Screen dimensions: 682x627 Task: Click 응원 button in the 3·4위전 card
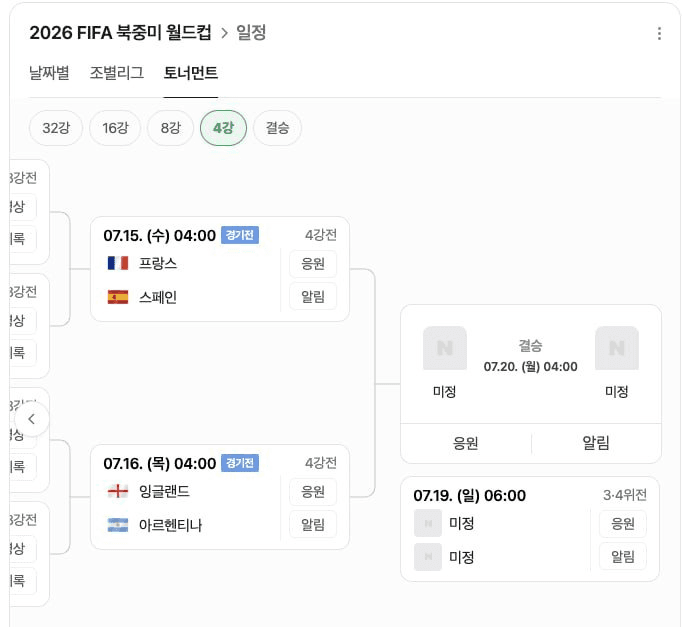623,524
